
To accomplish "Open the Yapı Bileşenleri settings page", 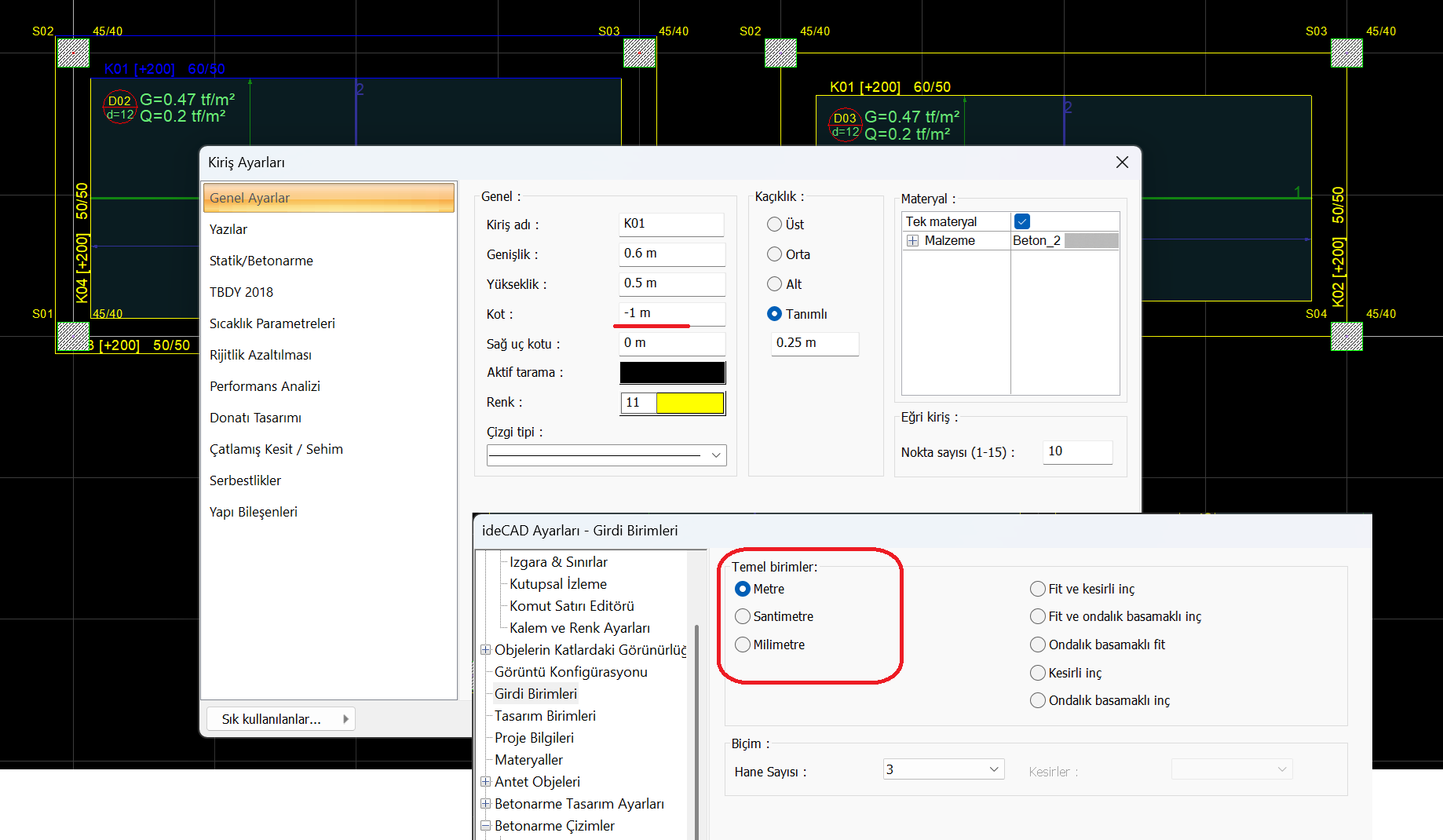I will (254, 512).
